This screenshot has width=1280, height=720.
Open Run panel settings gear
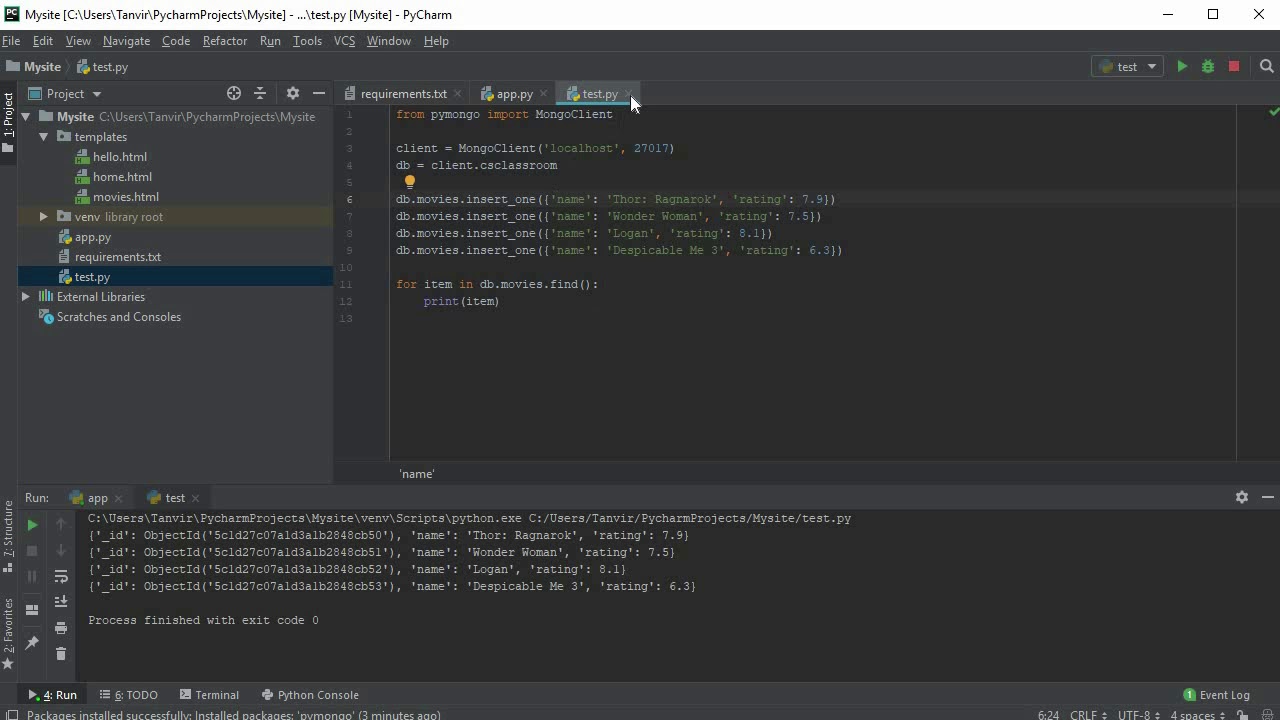pyautogui.click(x=1242, y=497)
